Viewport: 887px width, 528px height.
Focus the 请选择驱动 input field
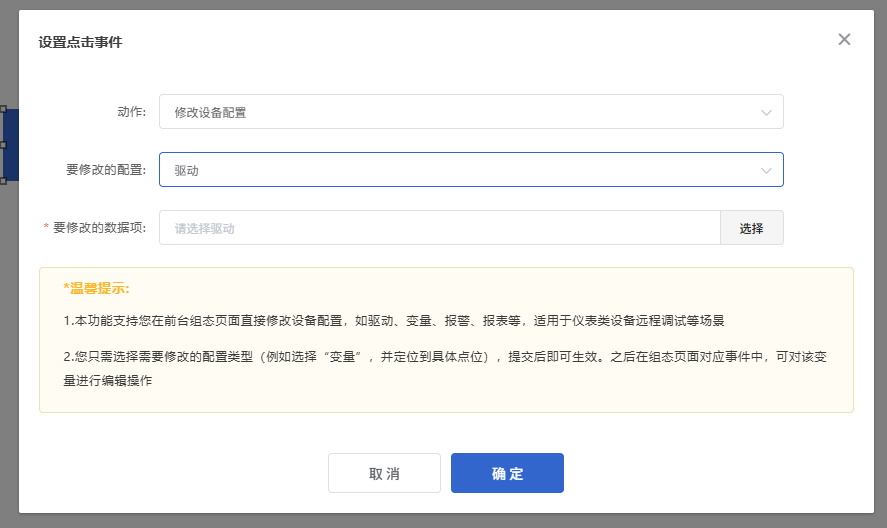[440, 228]
